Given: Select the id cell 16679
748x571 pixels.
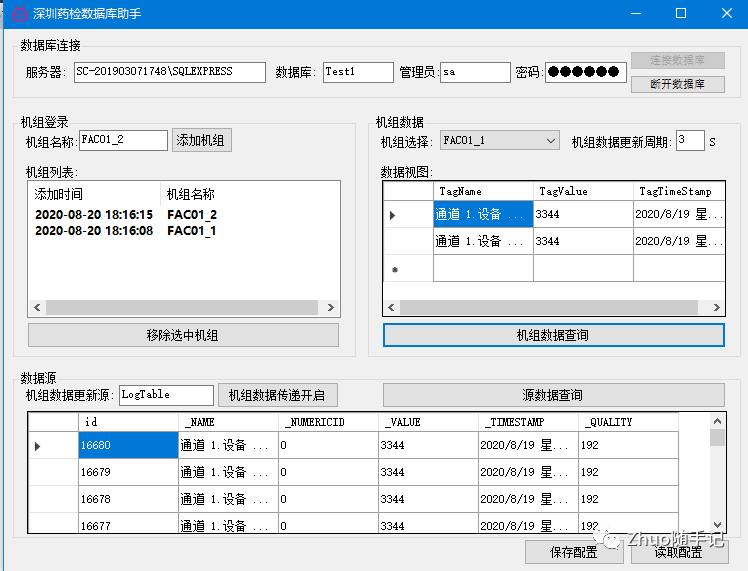Looking at the screenshot, I should tap(128, 472).
